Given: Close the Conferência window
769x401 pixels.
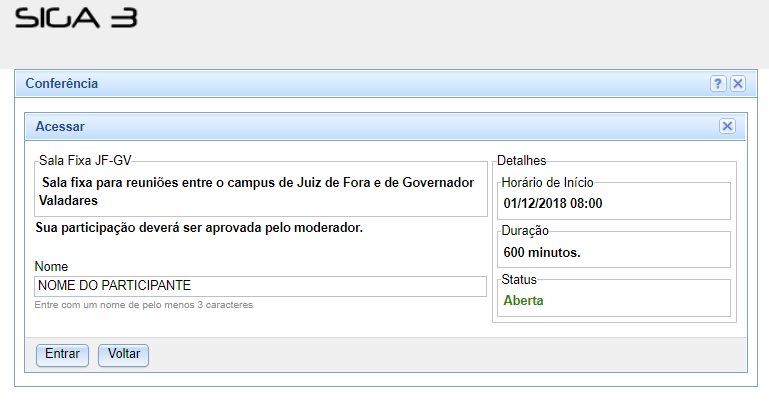Looking at the screenshot, I should coord(738,84).
